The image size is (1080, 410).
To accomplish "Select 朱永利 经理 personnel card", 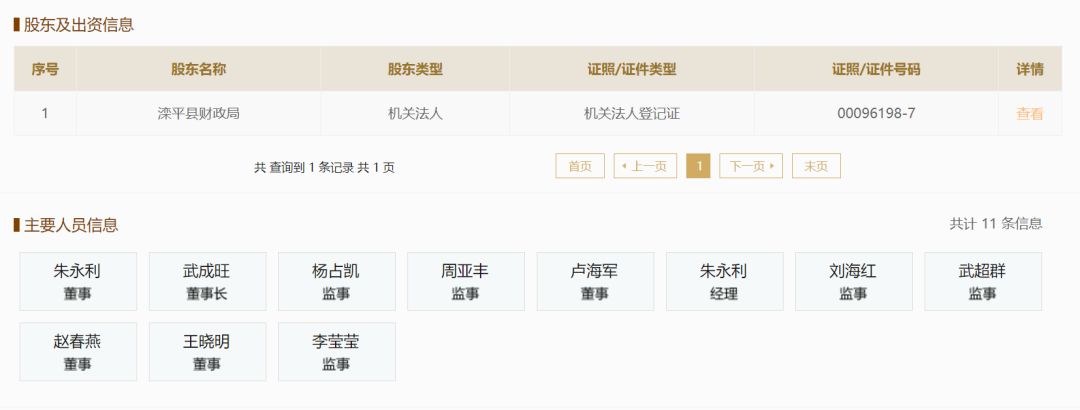I will [724, 281].
